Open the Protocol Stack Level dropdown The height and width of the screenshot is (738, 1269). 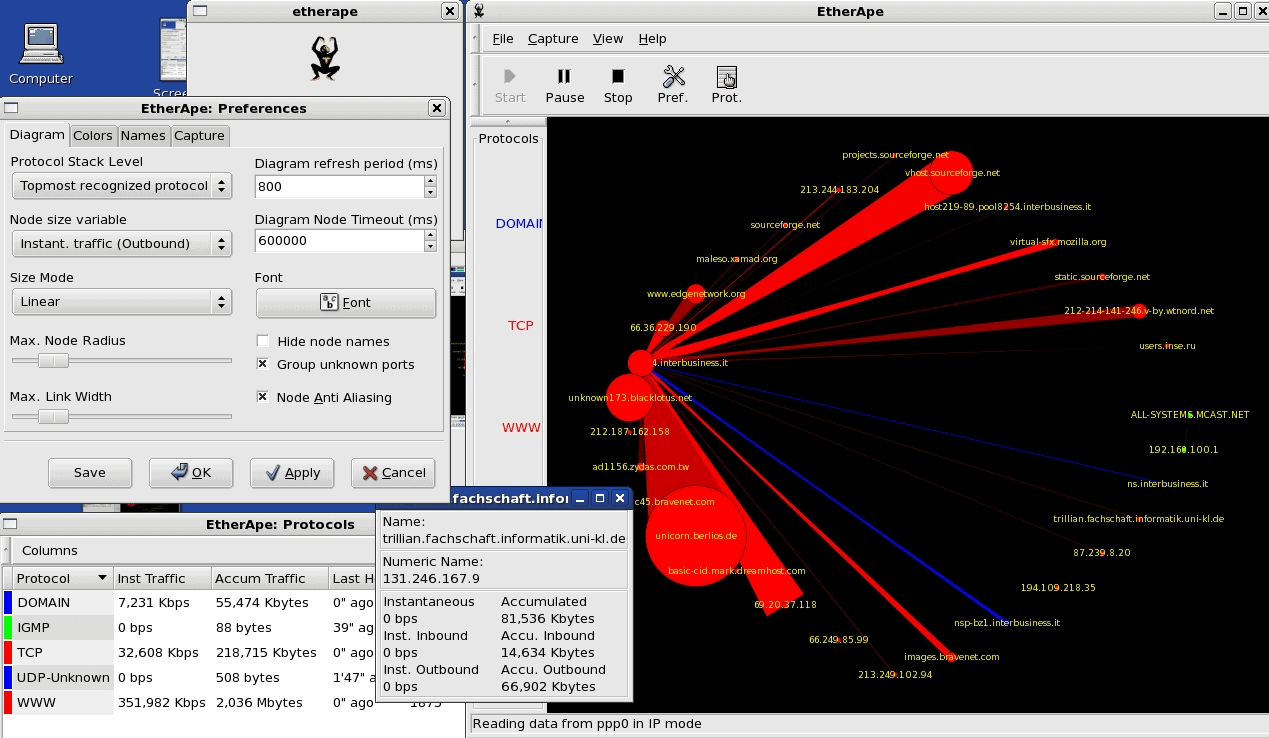point(121,185)
